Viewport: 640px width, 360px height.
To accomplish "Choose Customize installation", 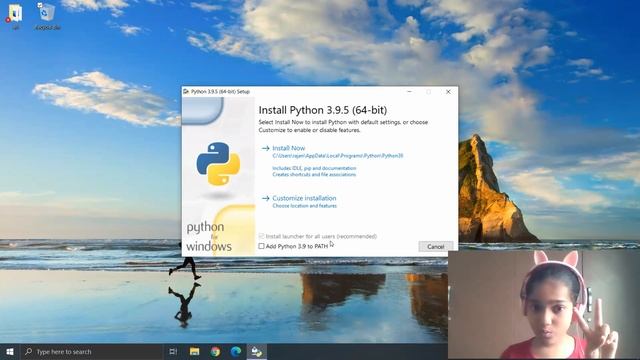I will click(x=304, y=198).
